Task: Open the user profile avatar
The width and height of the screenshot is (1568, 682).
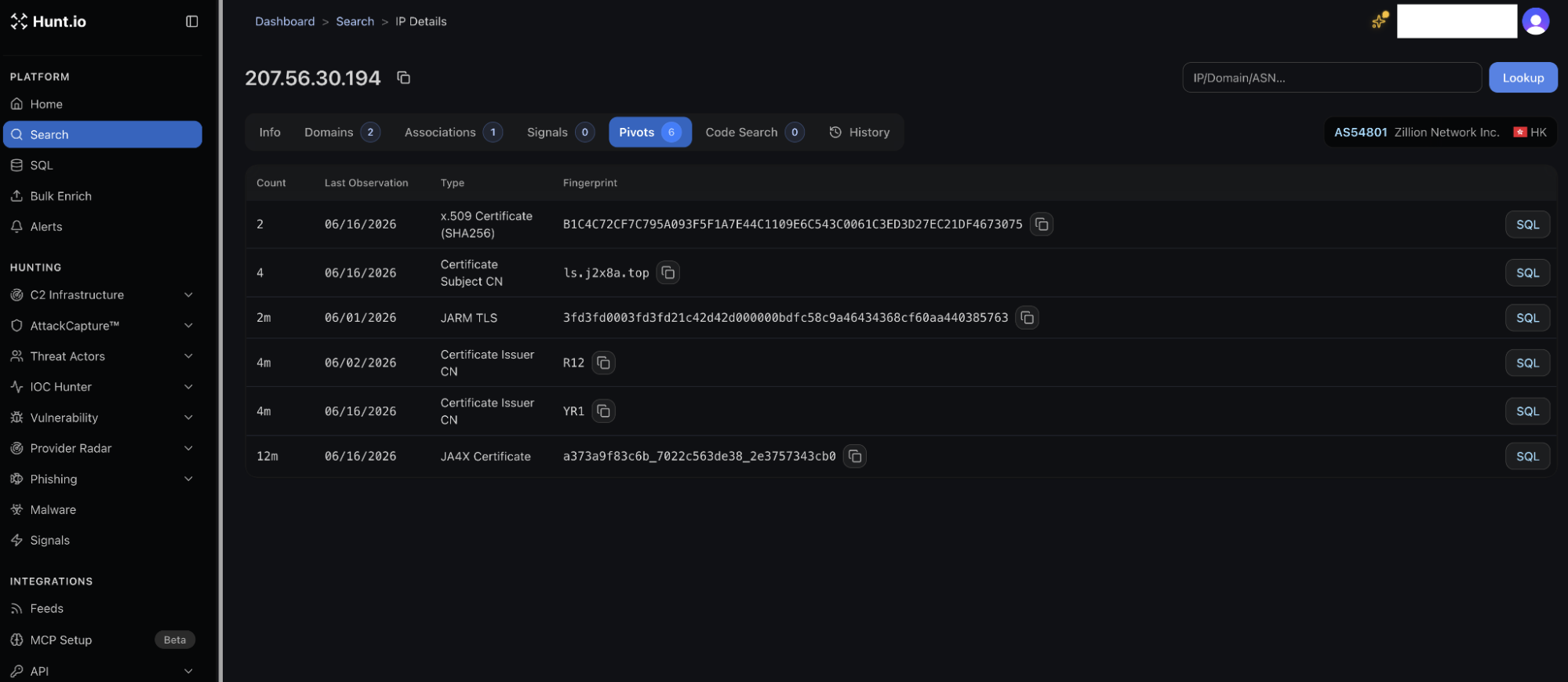Action: [1535, 21]
